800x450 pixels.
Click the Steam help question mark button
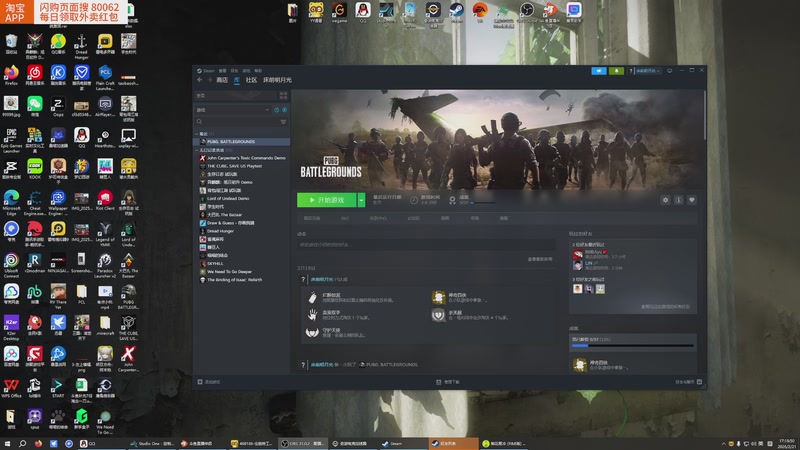631,70
